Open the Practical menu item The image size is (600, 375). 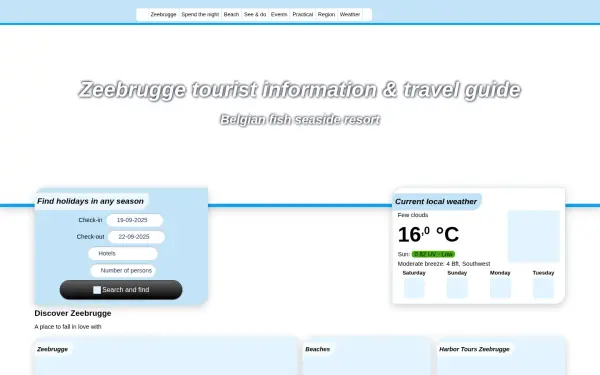pos(302,15)
